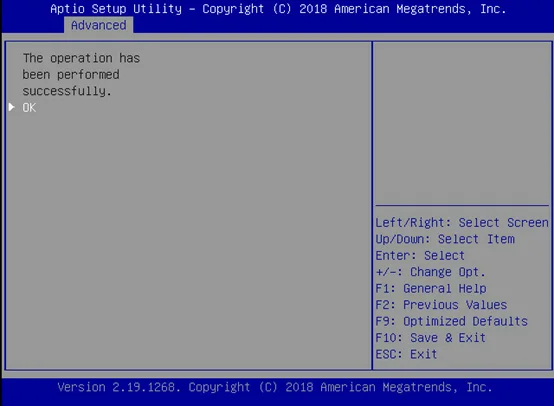
Task: Select the Advanced tab
Action: [99, 25]
